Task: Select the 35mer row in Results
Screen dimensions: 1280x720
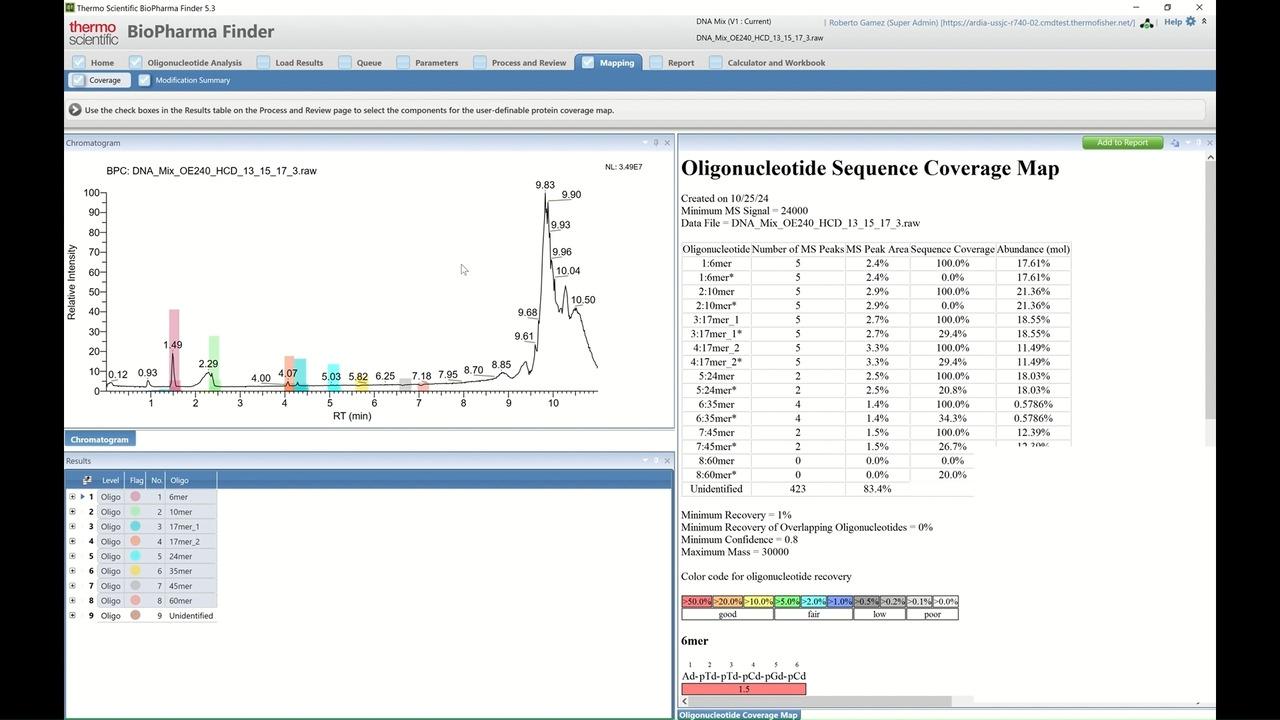Action: [x=180, y=571]
